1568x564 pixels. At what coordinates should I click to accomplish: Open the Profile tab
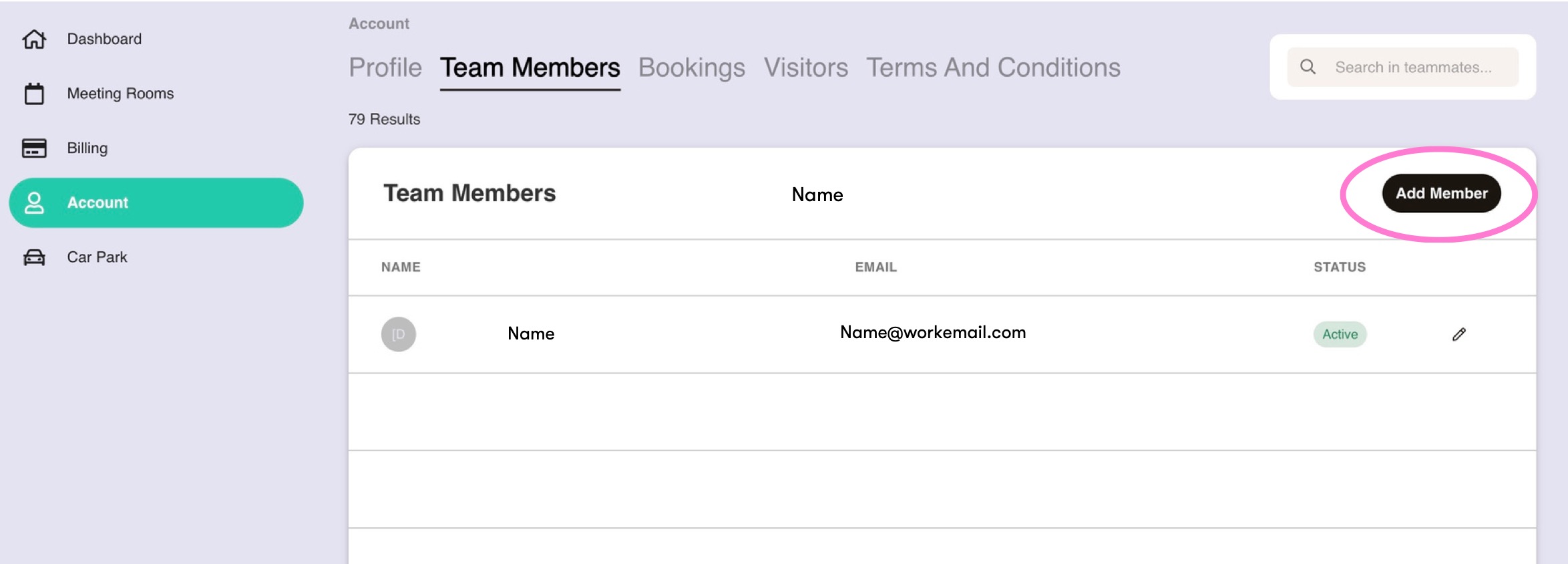[x=385, y=67]
